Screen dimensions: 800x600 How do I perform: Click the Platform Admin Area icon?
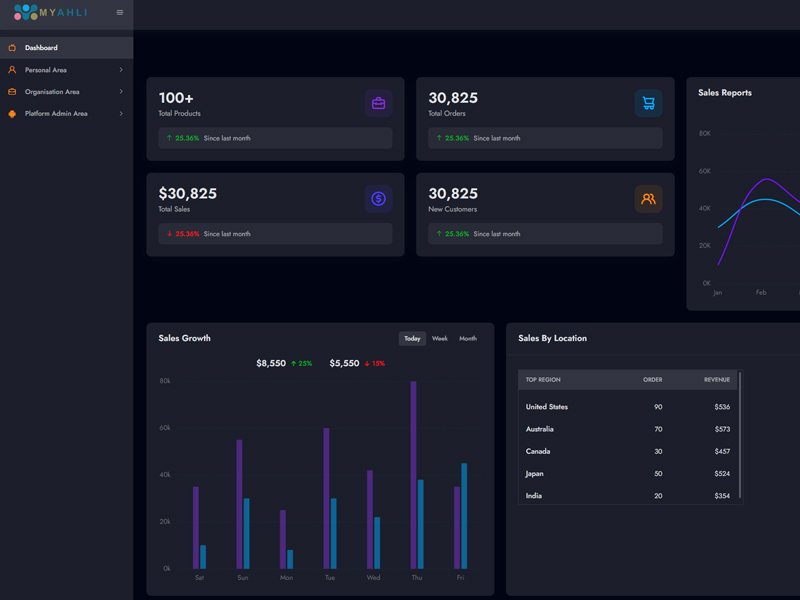point(12,114)
